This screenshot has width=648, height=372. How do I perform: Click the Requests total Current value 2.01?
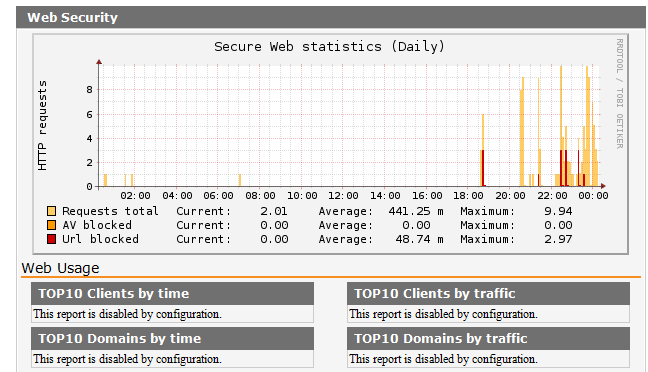(x=274, y=211)
